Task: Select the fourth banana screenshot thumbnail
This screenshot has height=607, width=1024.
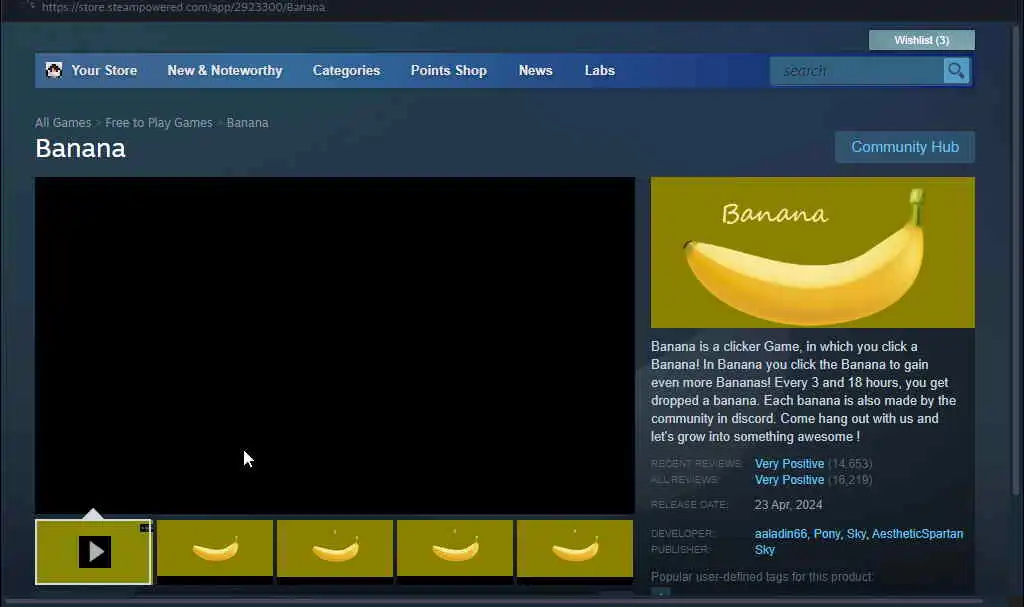Action: click(x=455, y=548)
